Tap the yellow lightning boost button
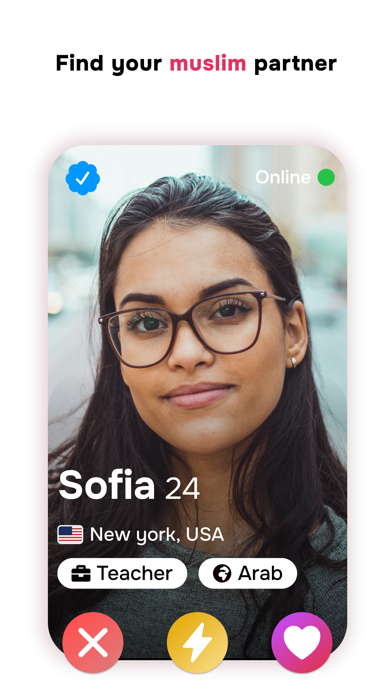 [197, 642]
